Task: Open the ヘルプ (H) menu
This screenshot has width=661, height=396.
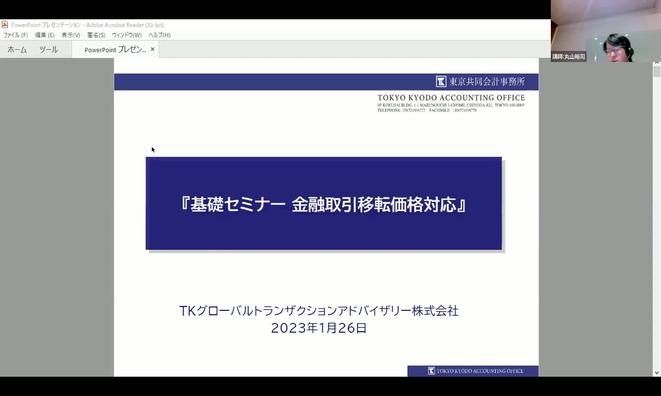Action: click(x=159, y=35)
